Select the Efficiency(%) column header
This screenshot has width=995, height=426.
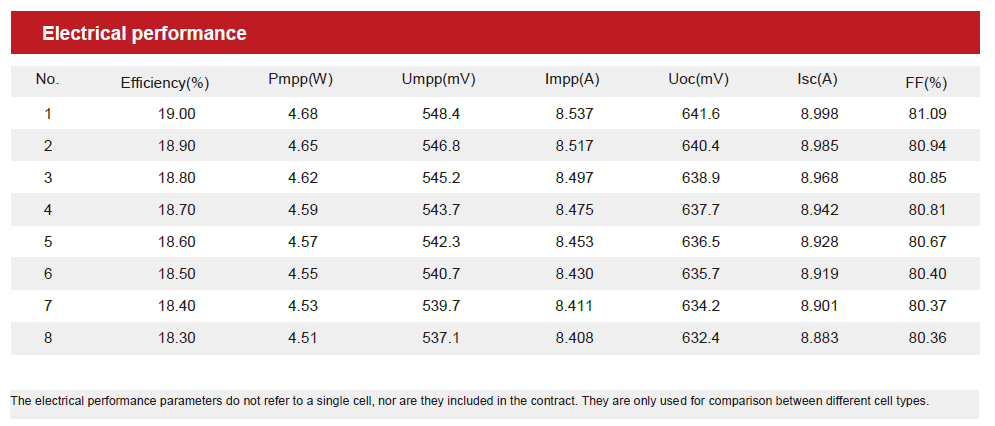(165, 83)
